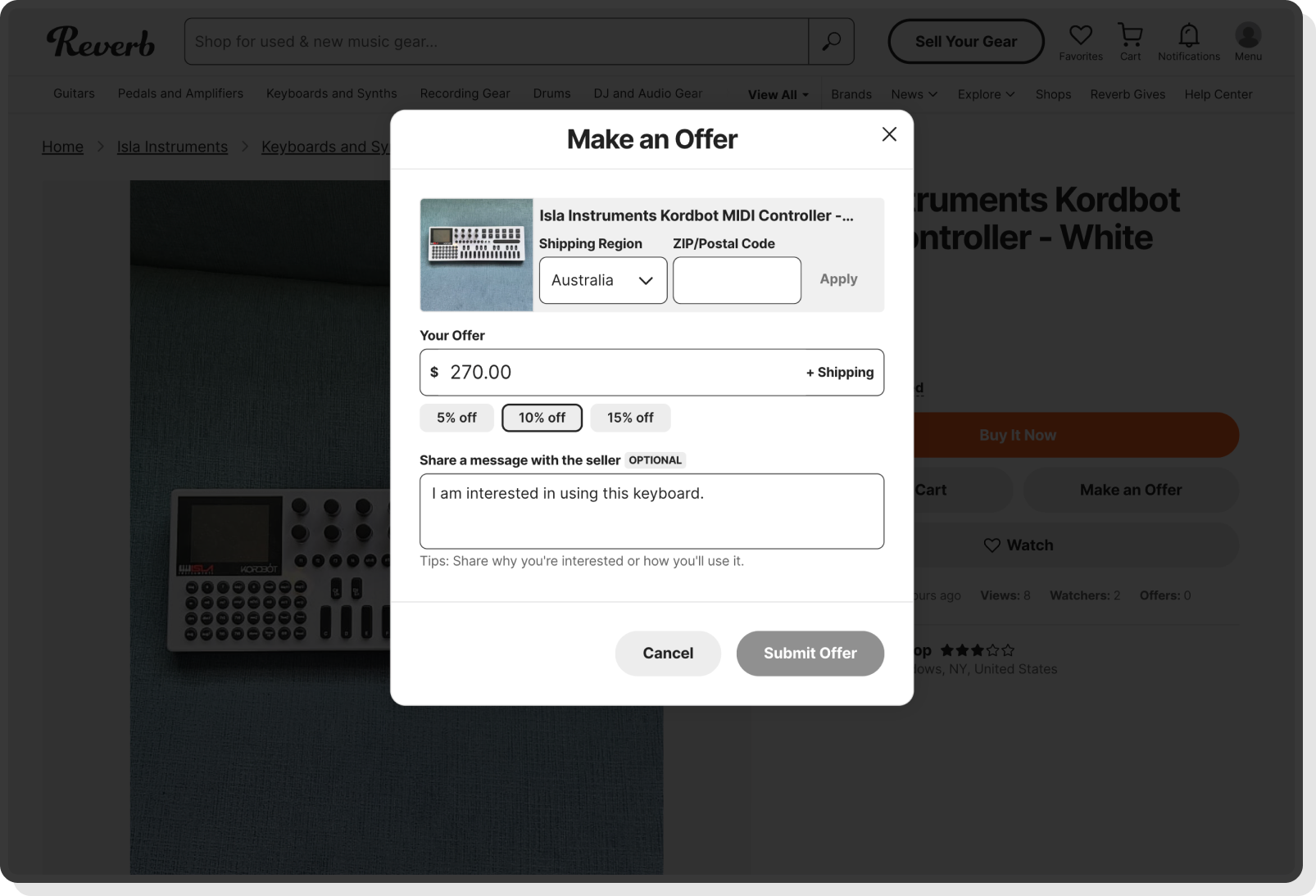
Task: Close the Make an Offer dialog
Action: (889, 134)
